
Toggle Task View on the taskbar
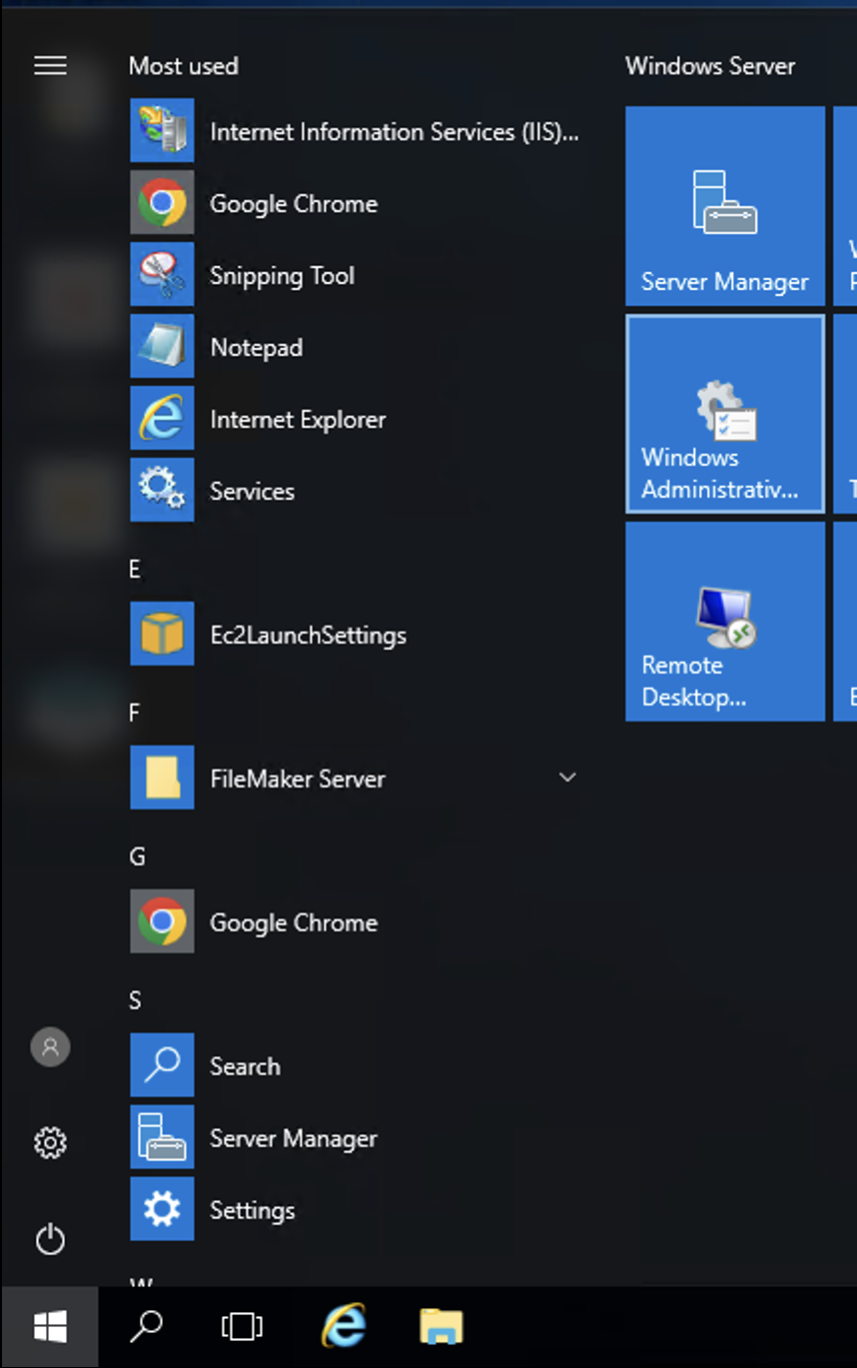[240, 1327]
